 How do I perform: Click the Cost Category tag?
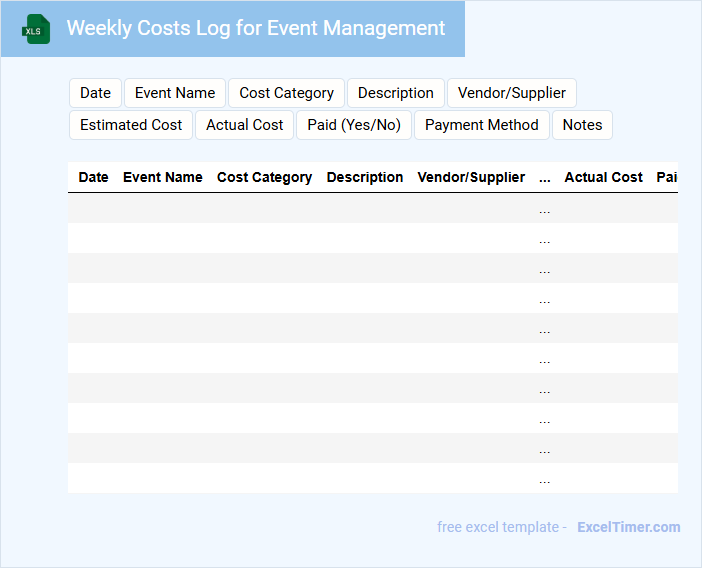pos(286,93)
